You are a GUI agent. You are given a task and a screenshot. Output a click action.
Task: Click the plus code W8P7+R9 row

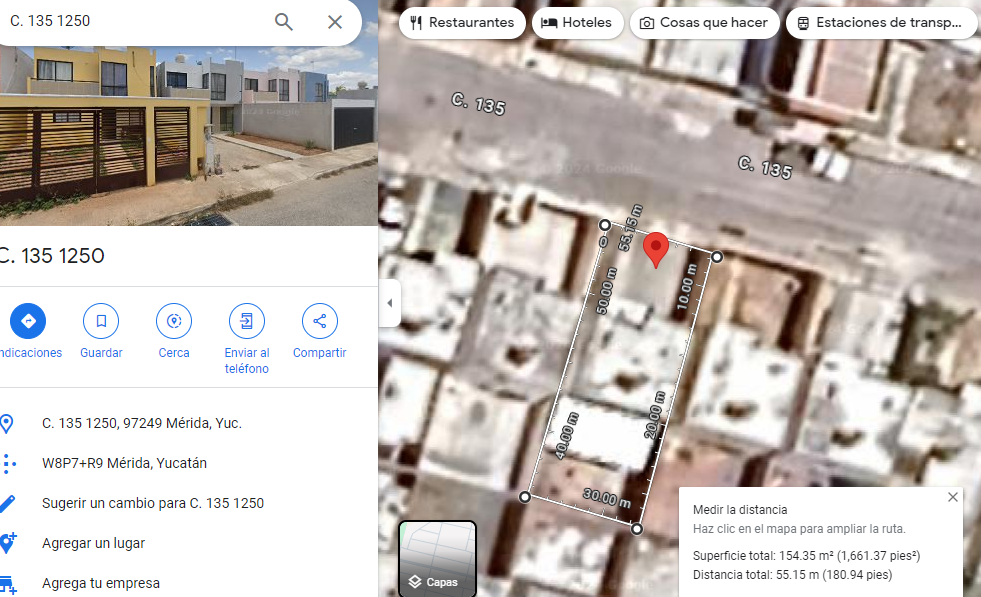[189, 463]
